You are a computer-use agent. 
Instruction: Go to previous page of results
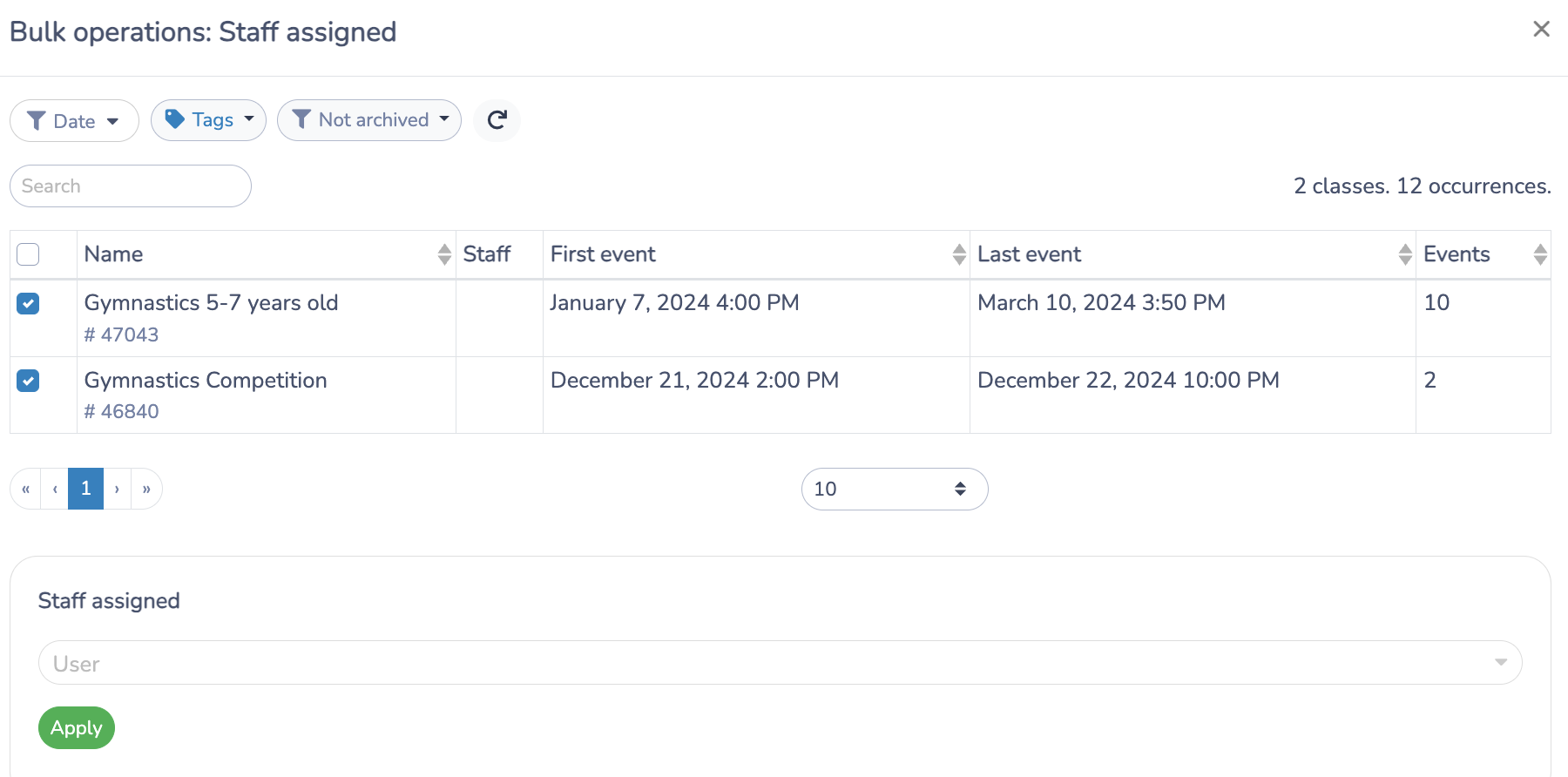point(55,489)
